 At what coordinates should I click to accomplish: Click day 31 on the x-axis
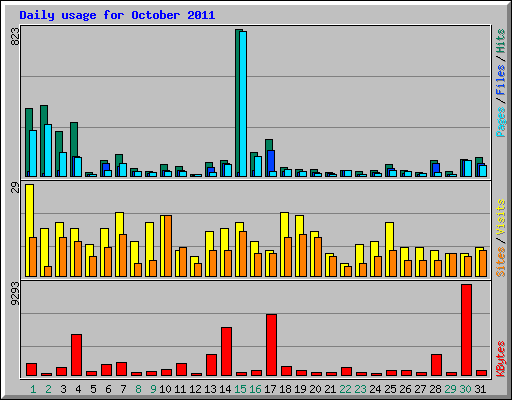[480, 389]
